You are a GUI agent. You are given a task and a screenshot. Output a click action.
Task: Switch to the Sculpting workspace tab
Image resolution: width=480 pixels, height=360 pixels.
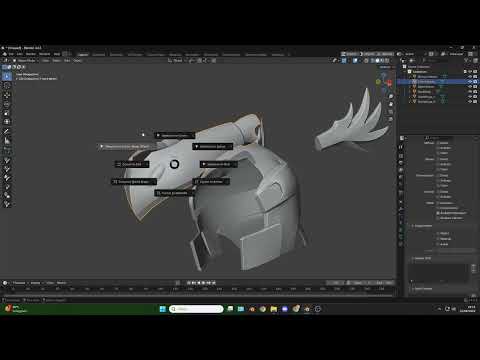pyautogui.click(x=116, y=54)
